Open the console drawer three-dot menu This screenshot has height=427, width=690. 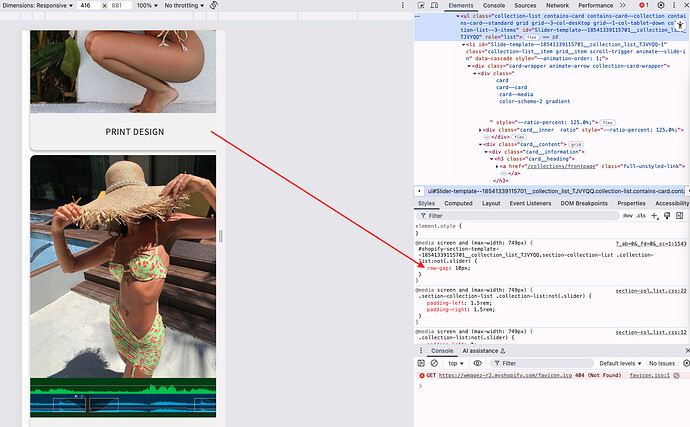pos(421,351)
